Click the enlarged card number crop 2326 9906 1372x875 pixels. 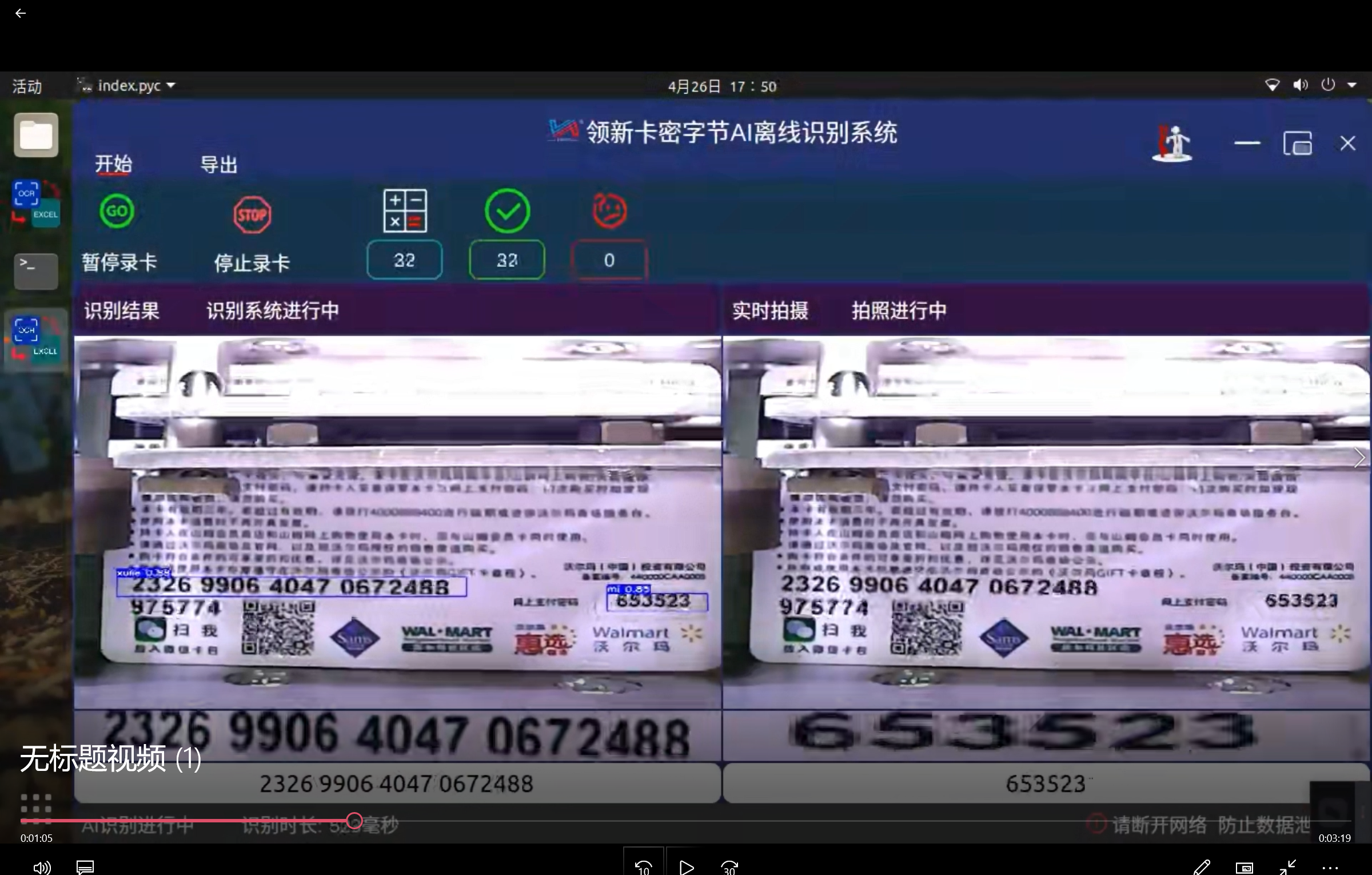click(397, 735)
